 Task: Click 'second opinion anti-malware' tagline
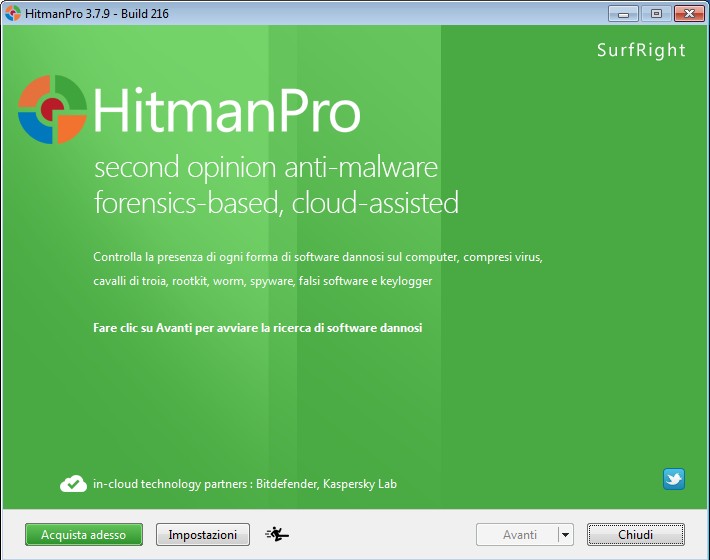click(x=266, y=168)
